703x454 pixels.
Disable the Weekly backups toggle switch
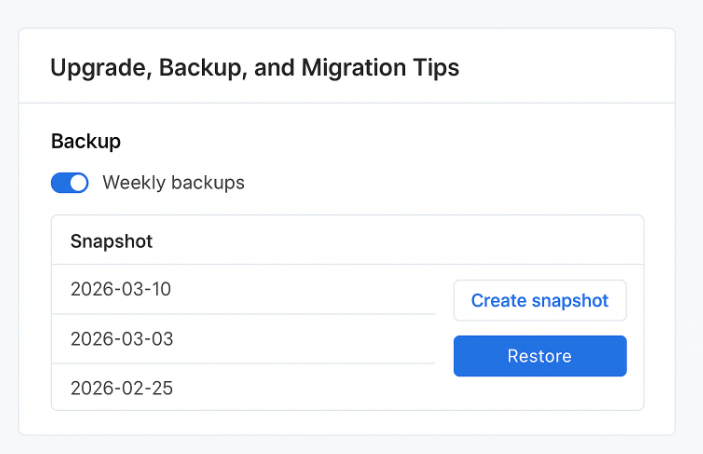(x=69, y=183)
